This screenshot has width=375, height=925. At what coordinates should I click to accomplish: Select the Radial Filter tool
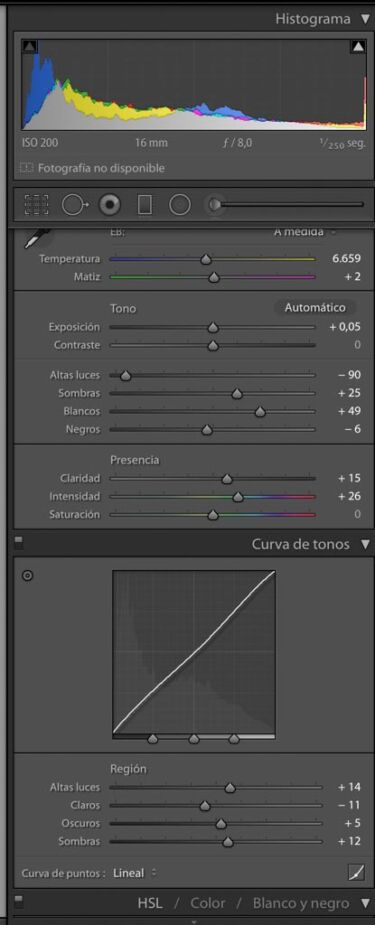point(180,205)
